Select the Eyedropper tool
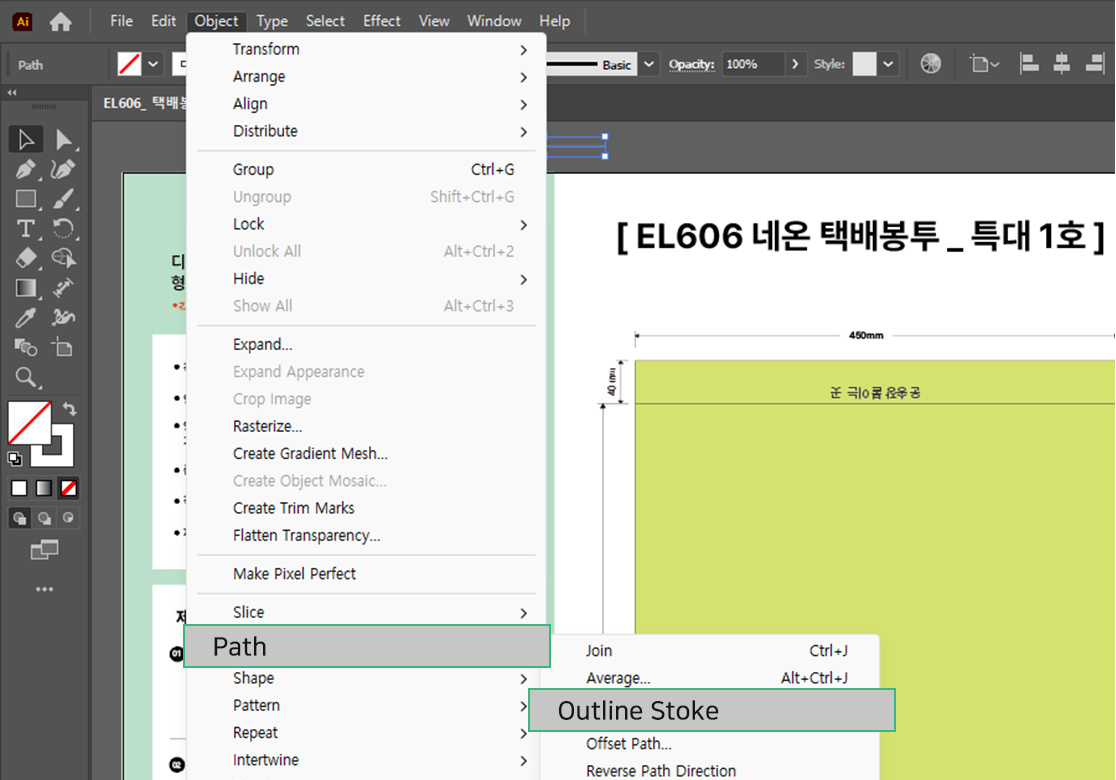 coord(26,317)
